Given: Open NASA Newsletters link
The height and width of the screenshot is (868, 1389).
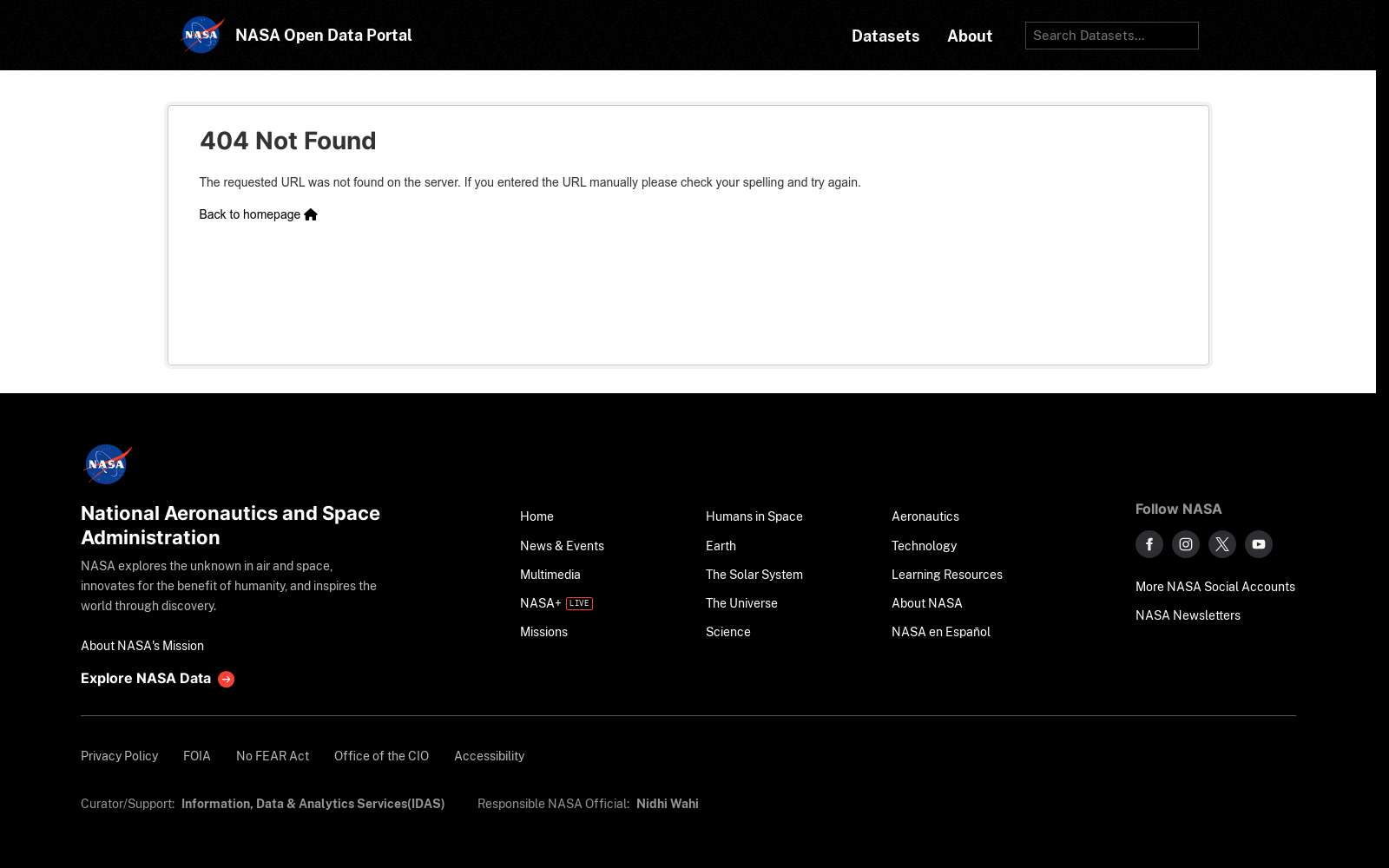Looking at the screenshot, I should tap(1188, 615).
